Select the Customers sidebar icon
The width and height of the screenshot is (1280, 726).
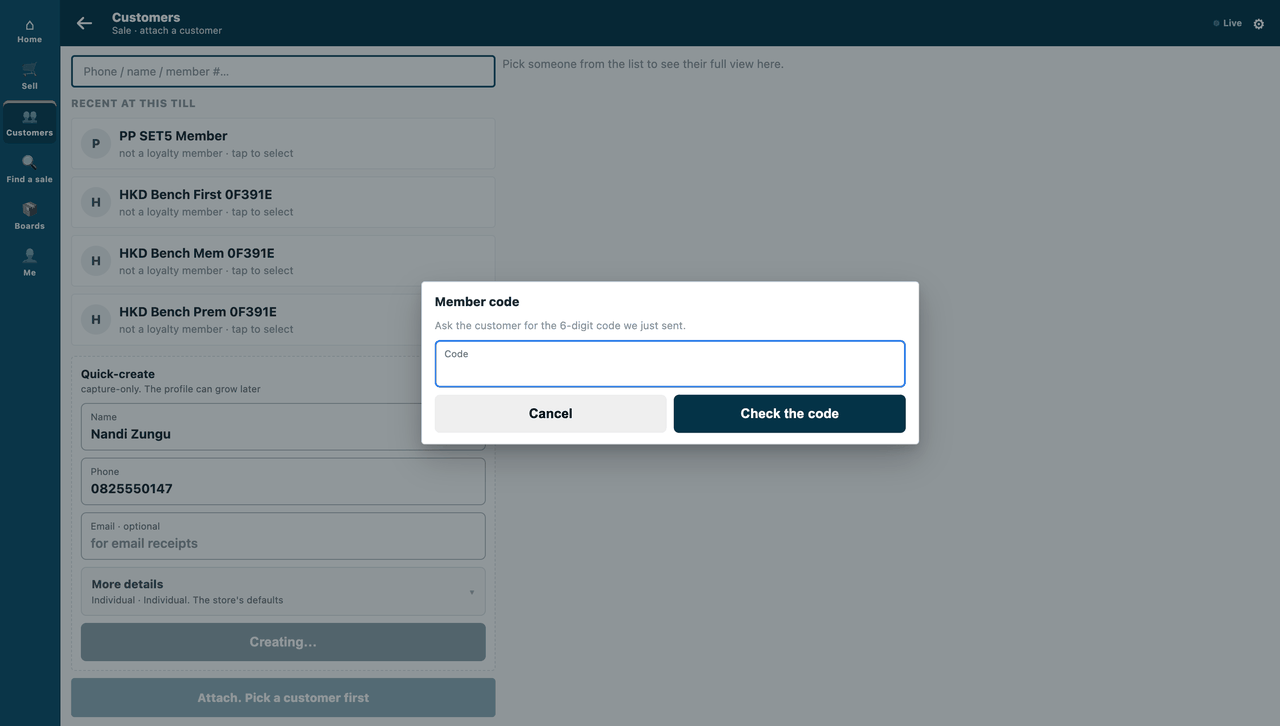29,116
